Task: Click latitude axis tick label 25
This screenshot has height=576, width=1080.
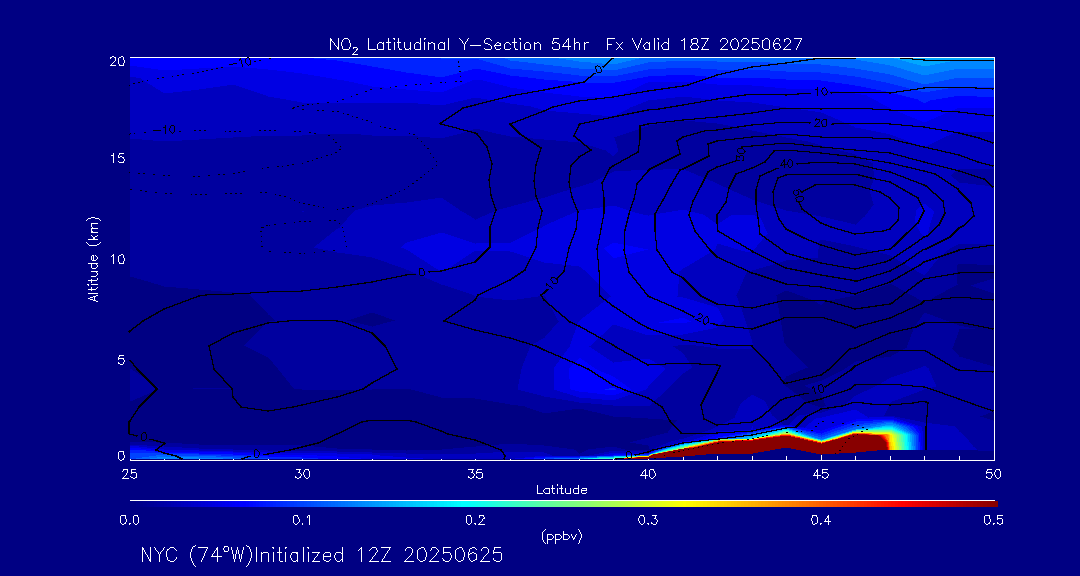Action: (x=129, y=473)
